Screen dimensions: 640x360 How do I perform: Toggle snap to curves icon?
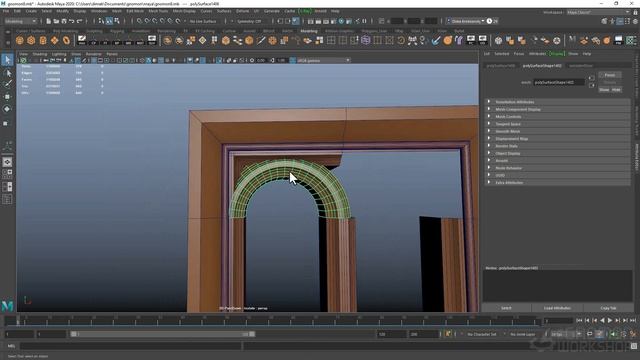click(x=147, y=21)
